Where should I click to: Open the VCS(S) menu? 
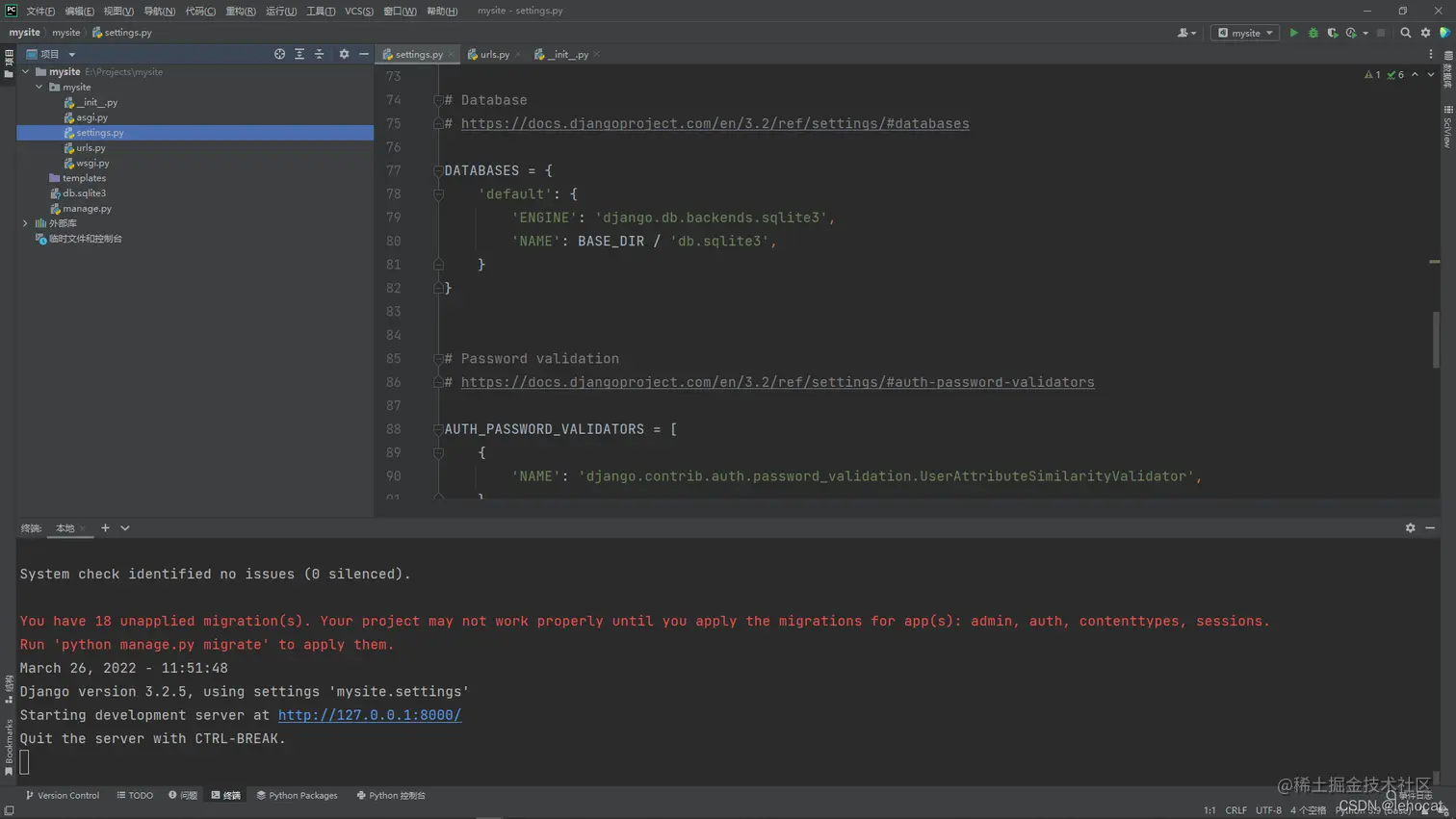click(x=359, y=12)
